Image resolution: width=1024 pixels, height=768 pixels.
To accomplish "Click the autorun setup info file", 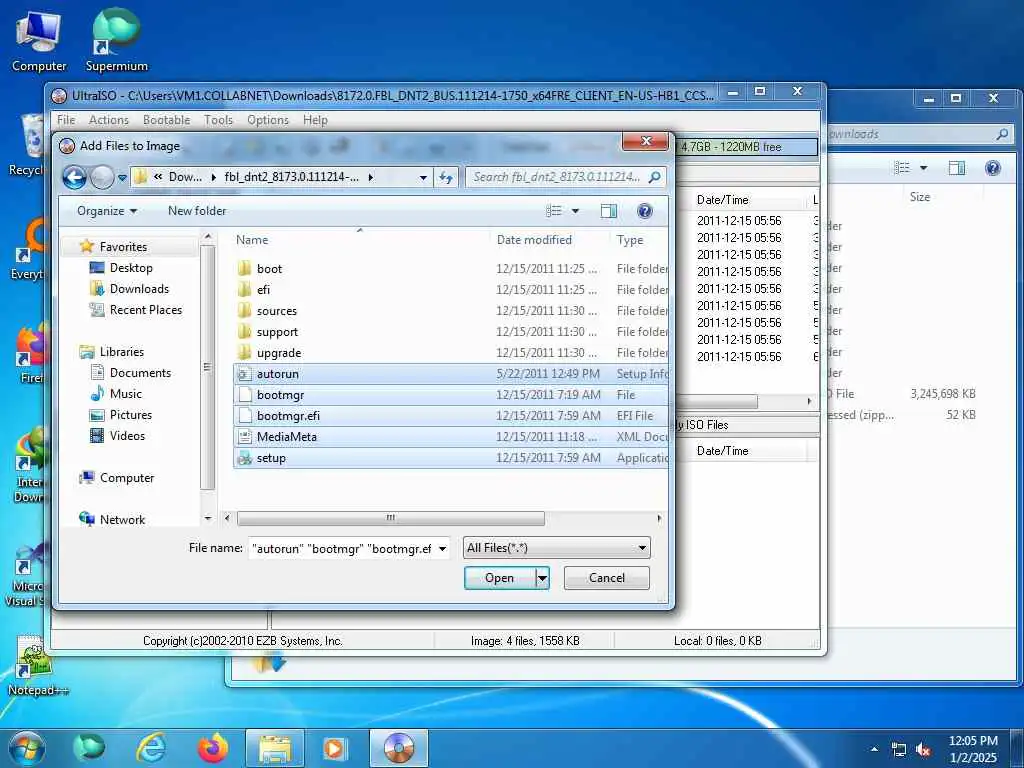I will pyautogui.click(x=451, y=374).
